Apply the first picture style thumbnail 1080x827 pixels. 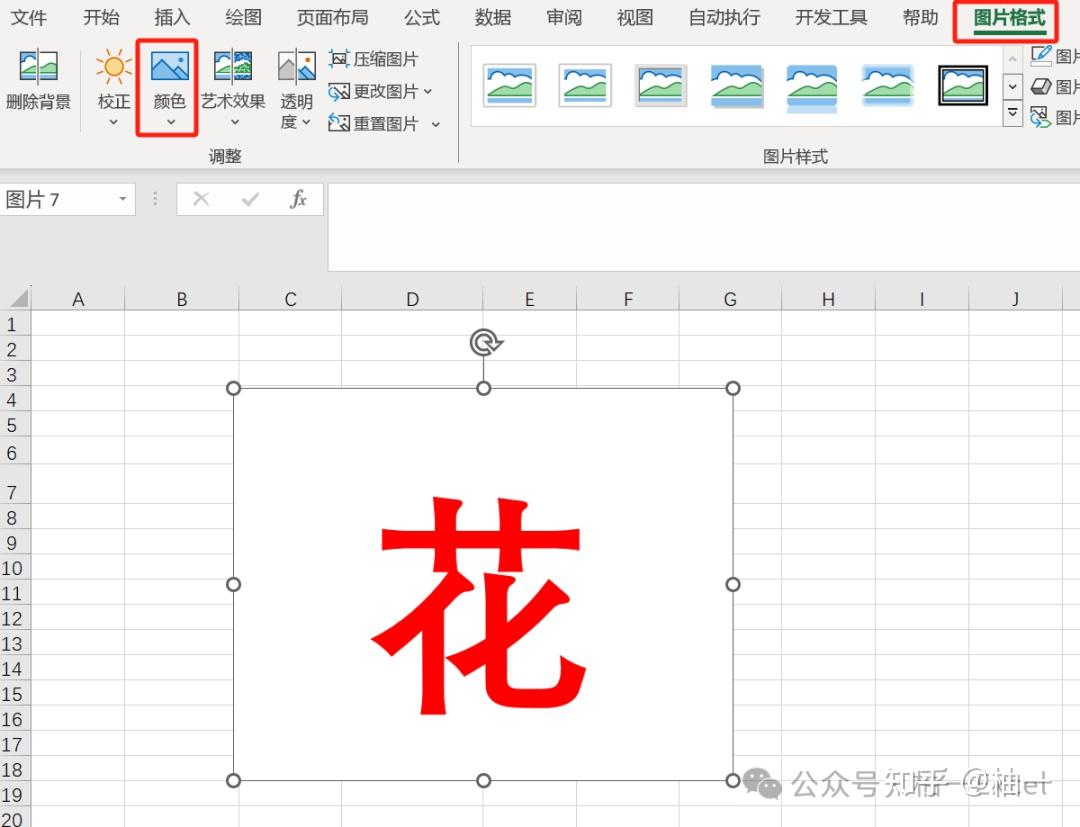tap(510, 85)
